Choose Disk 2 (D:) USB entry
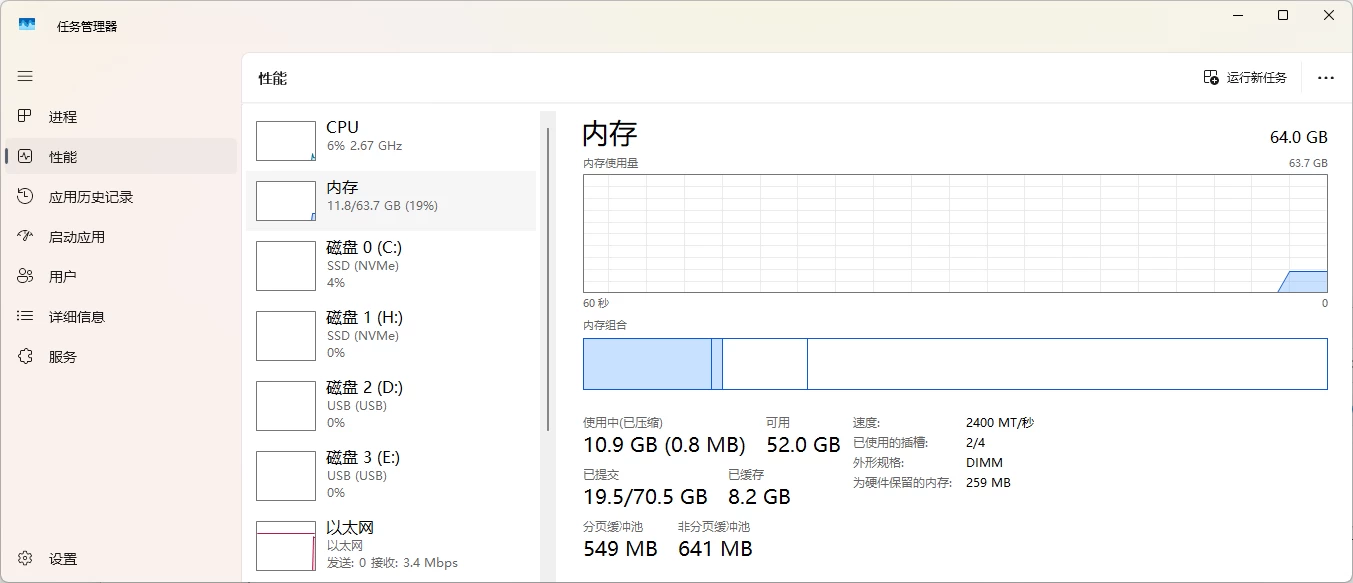This screenshot has height=583, width=1353. pyautogui.click(x=390, y=405)
